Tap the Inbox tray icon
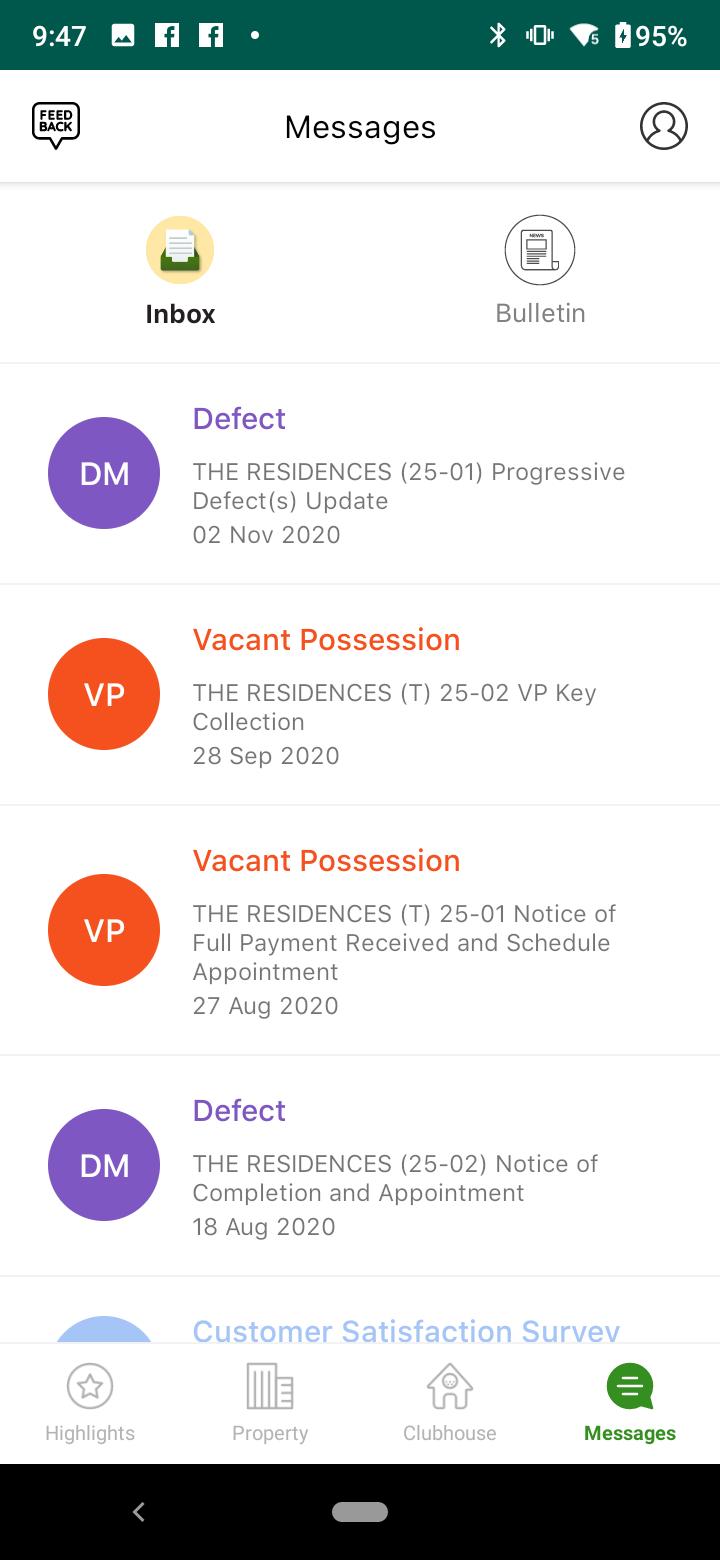Image resolution: width=720 pixels, height=1560 pixels. [x=180, y=250]
